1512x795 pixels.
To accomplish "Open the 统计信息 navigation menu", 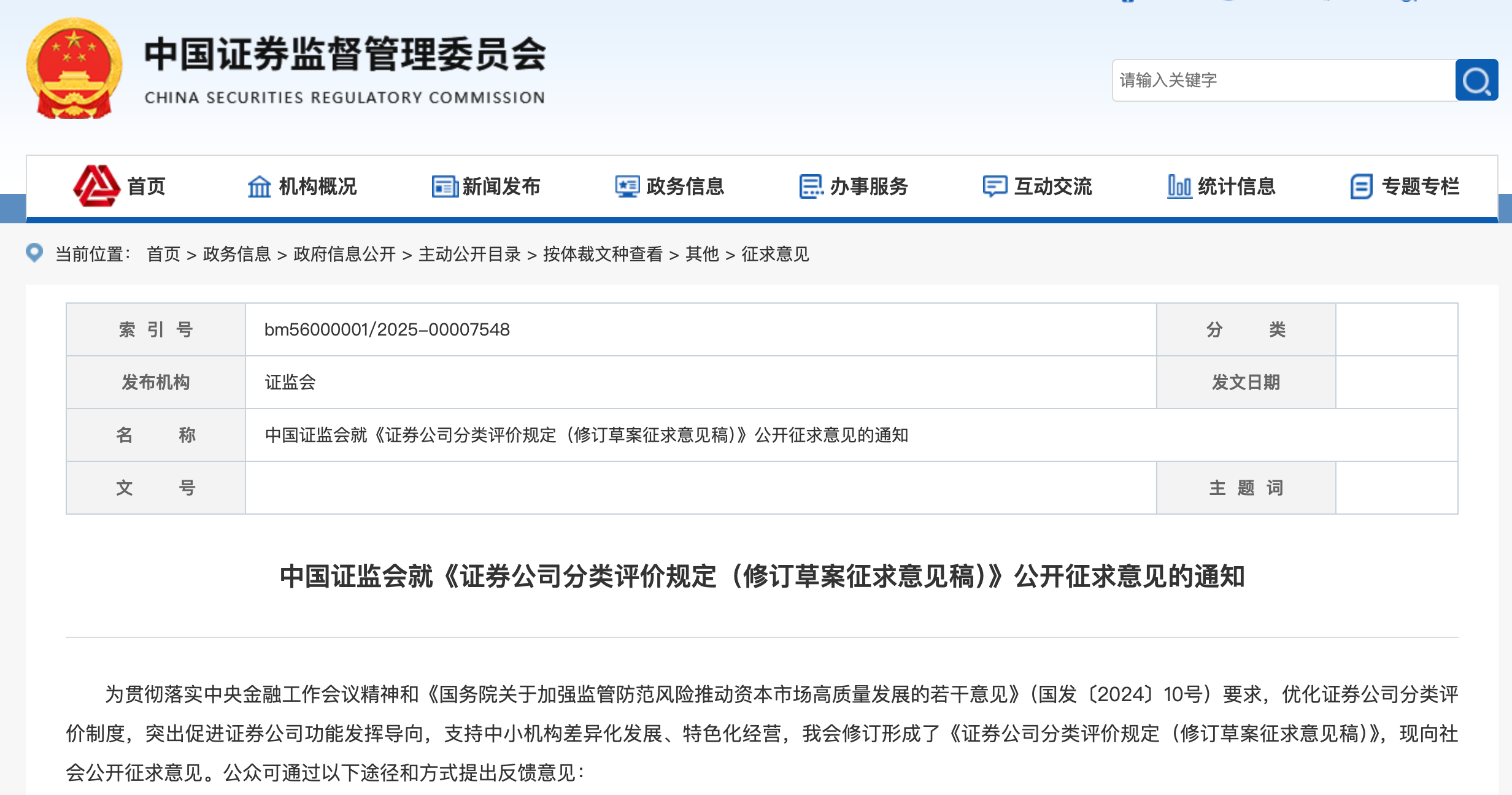I will pos(1236,186).
